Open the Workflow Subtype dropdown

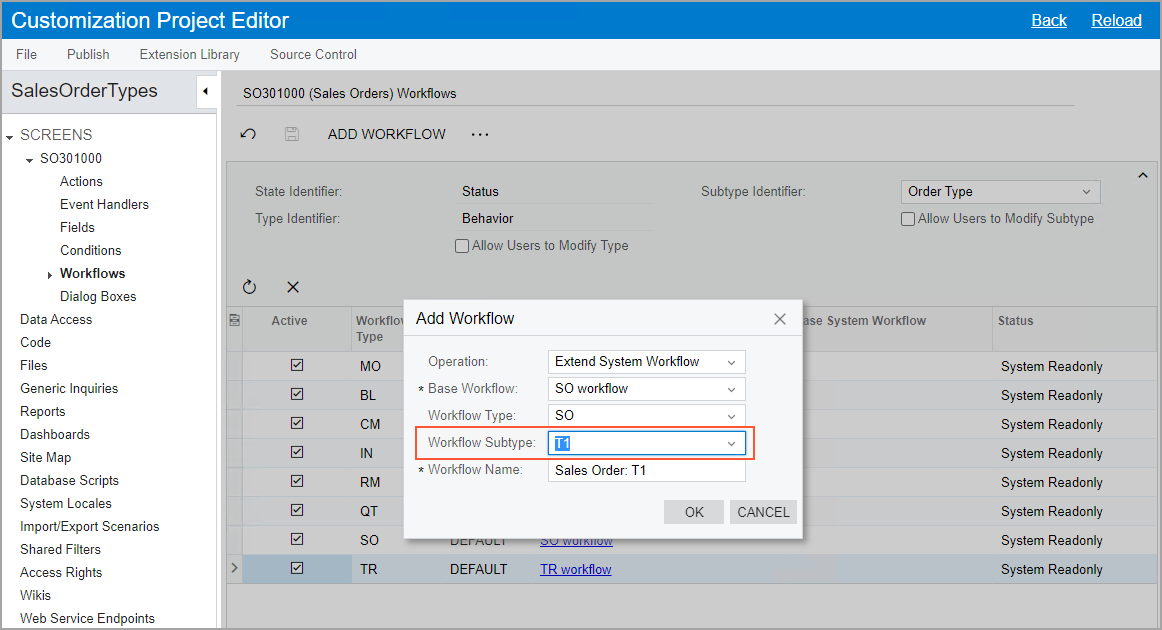coord(731,443)
